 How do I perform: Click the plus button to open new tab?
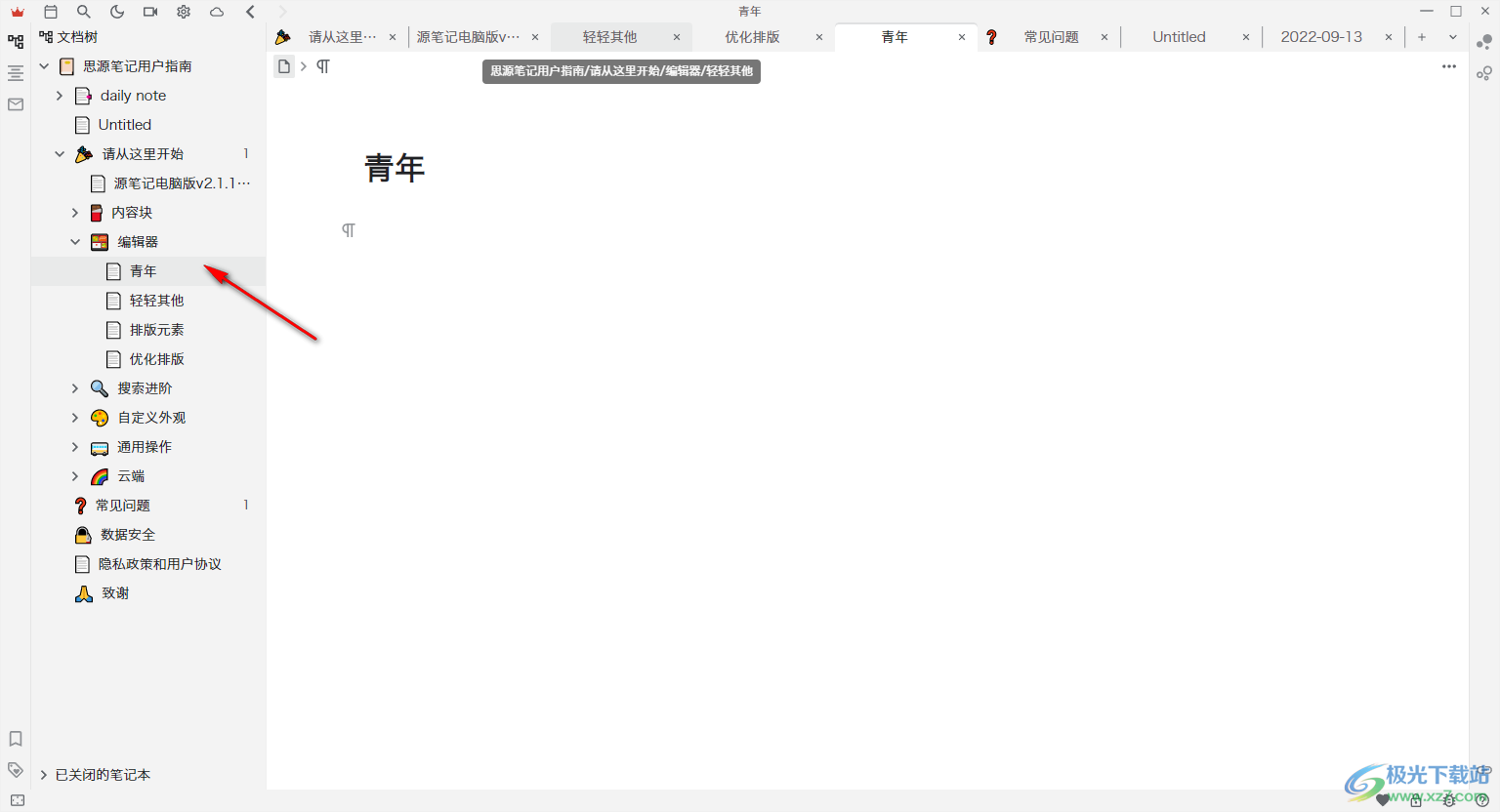coord(1421,36)
